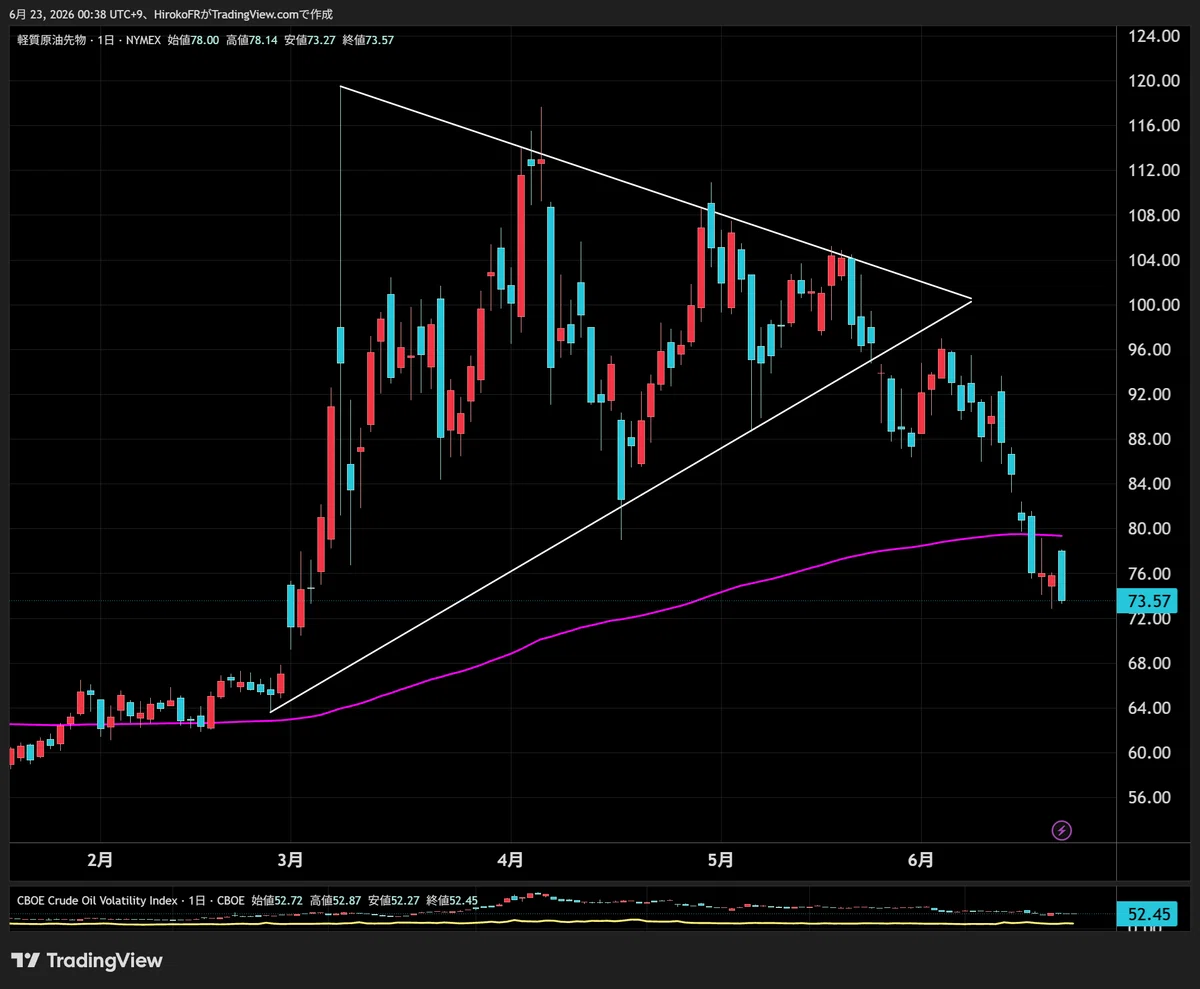Select the yellow line in volatility pane

click(540, 922)
